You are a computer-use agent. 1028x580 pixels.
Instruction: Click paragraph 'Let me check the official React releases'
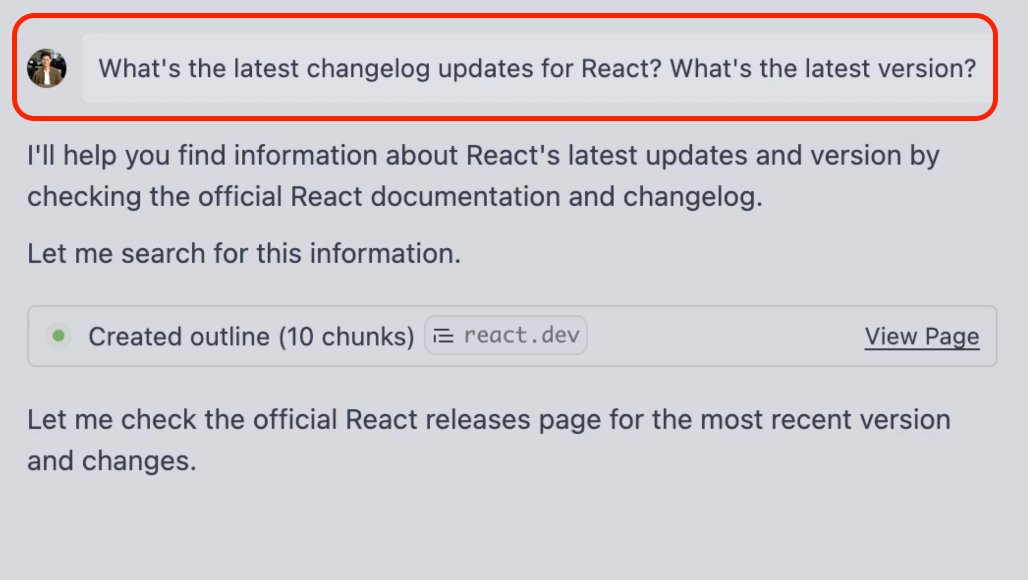[488, 440]
